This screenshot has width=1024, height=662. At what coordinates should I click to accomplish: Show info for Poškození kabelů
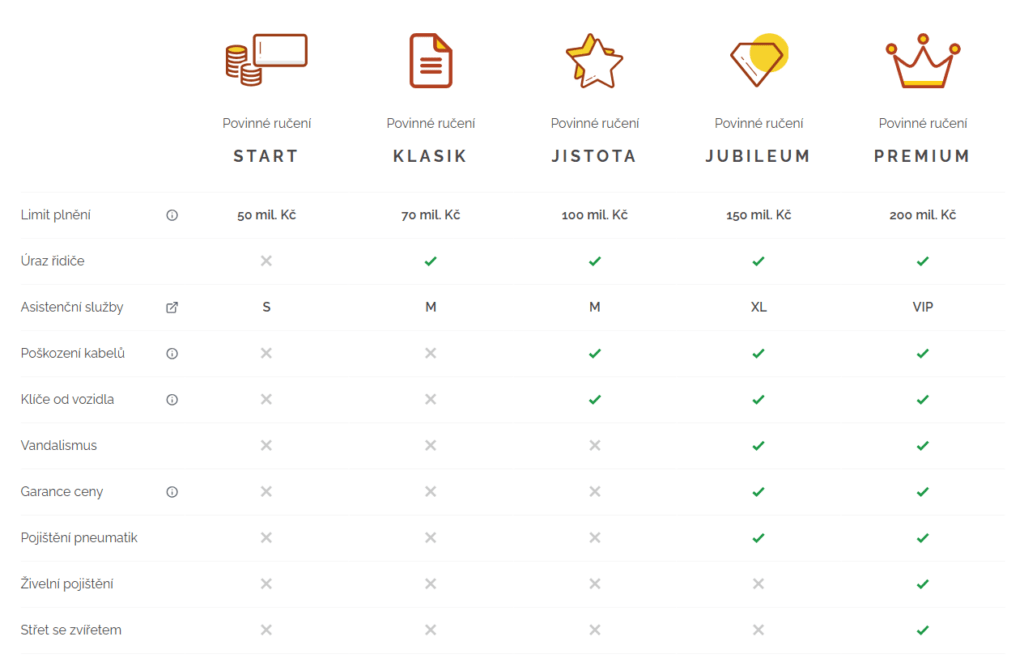click(x=172, y=353)
